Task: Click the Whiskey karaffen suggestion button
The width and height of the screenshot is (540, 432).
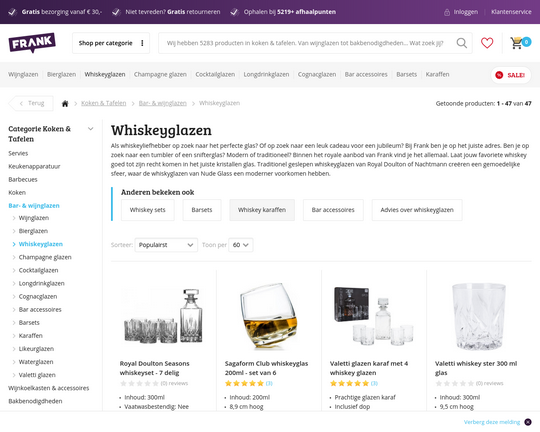Action: click(262, 210)
